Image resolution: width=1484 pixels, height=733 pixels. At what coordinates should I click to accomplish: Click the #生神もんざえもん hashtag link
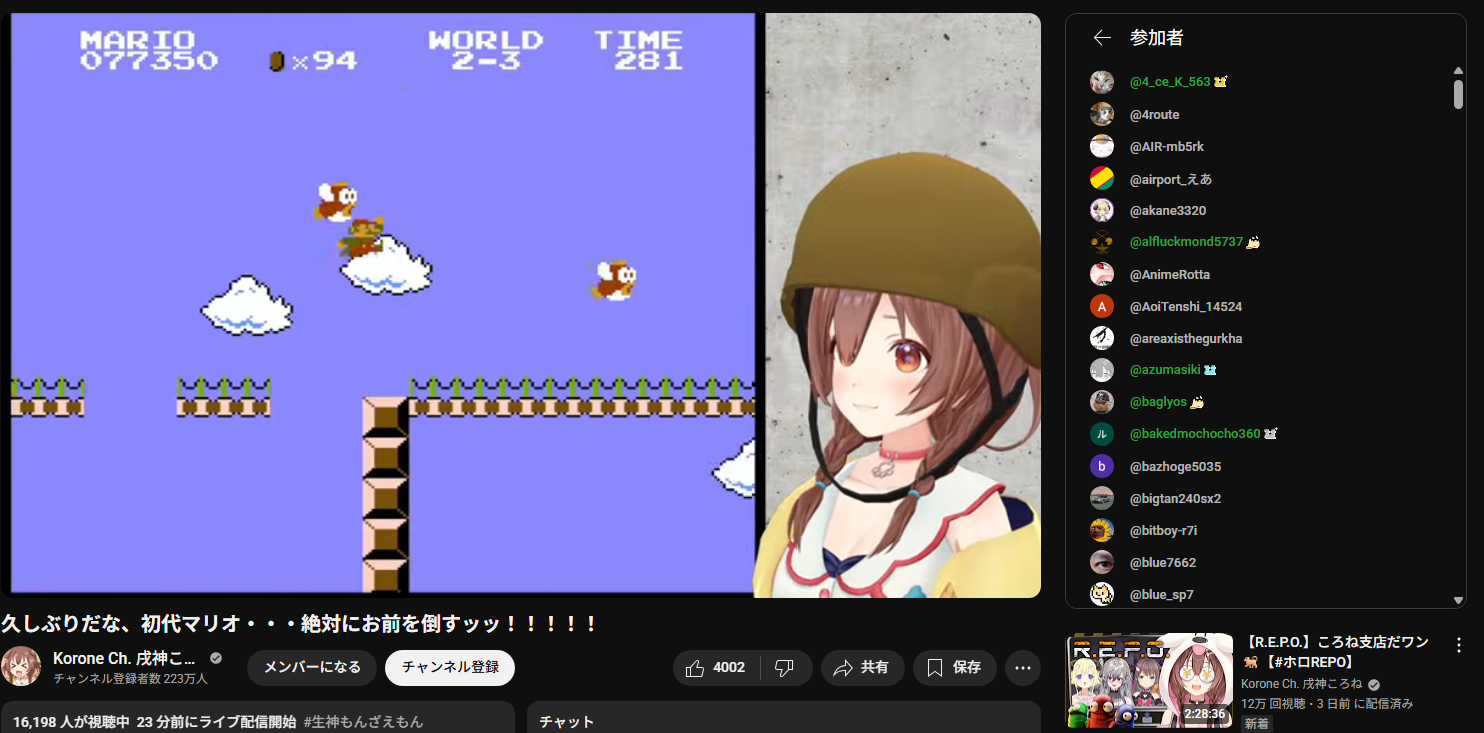coord(363,722)
